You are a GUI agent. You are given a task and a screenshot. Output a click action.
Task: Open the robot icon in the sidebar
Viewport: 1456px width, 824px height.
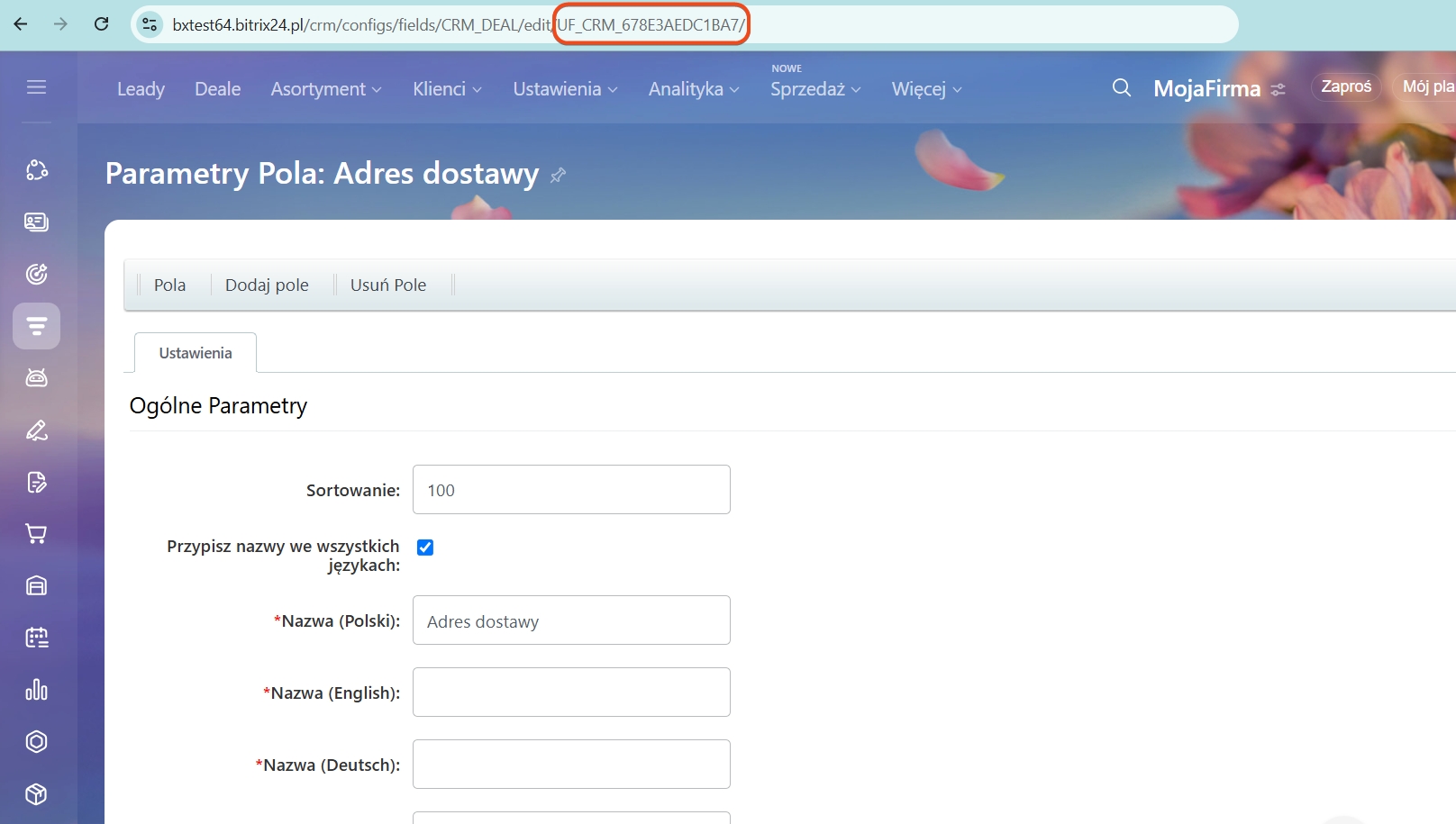click(x=36, y=378)
